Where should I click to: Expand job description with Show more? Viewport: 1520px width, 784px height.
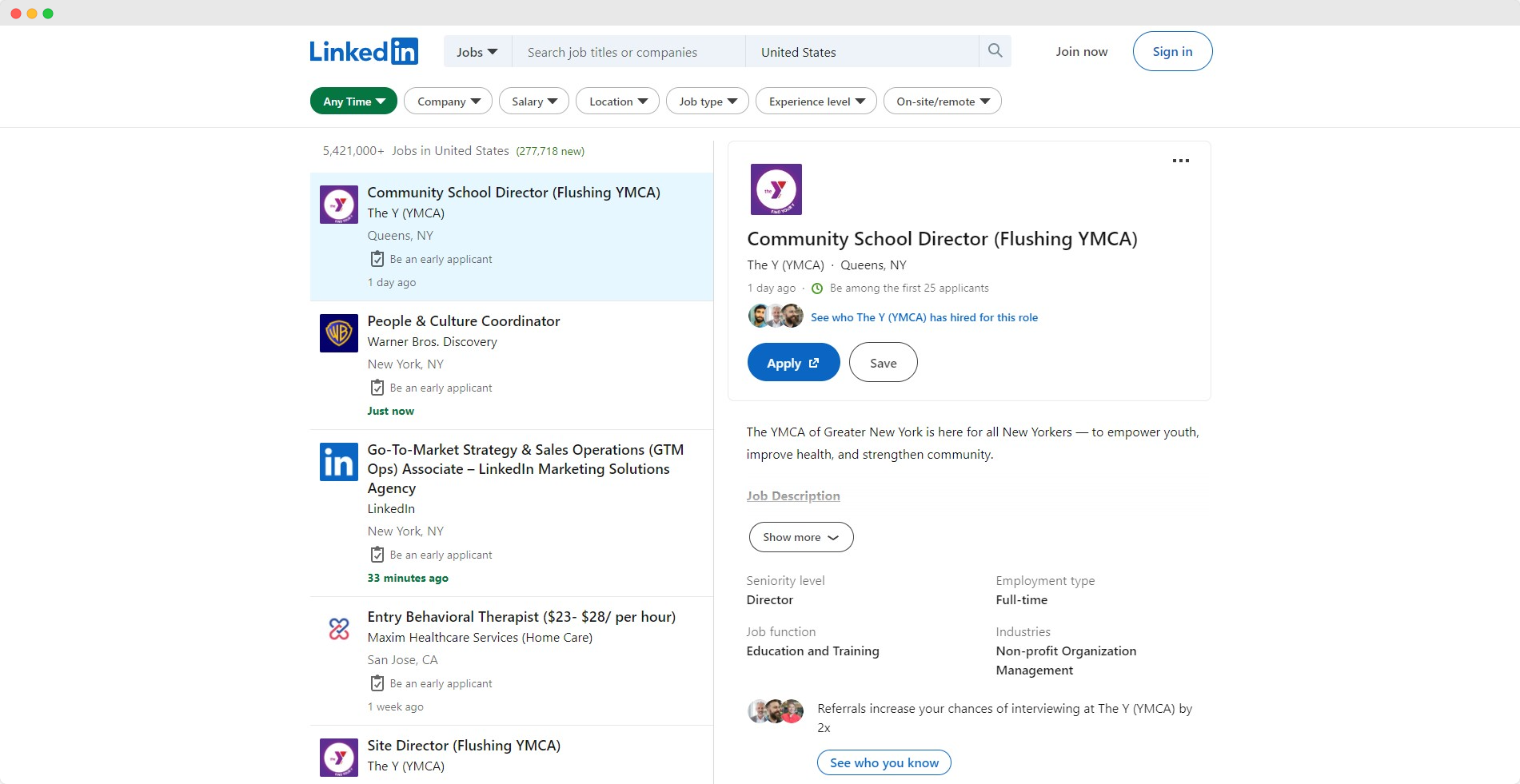click(801, 537)
